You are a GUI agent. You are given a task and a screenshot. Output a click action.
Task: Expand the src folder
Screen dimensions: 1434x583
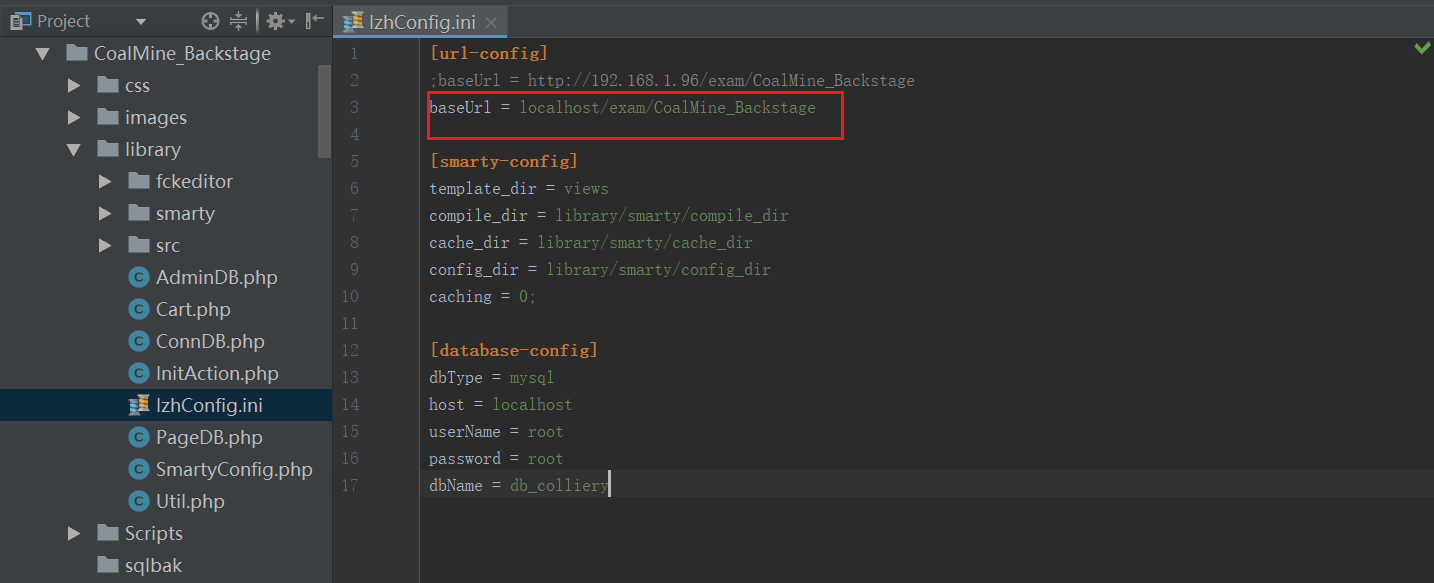coord(106,246)
